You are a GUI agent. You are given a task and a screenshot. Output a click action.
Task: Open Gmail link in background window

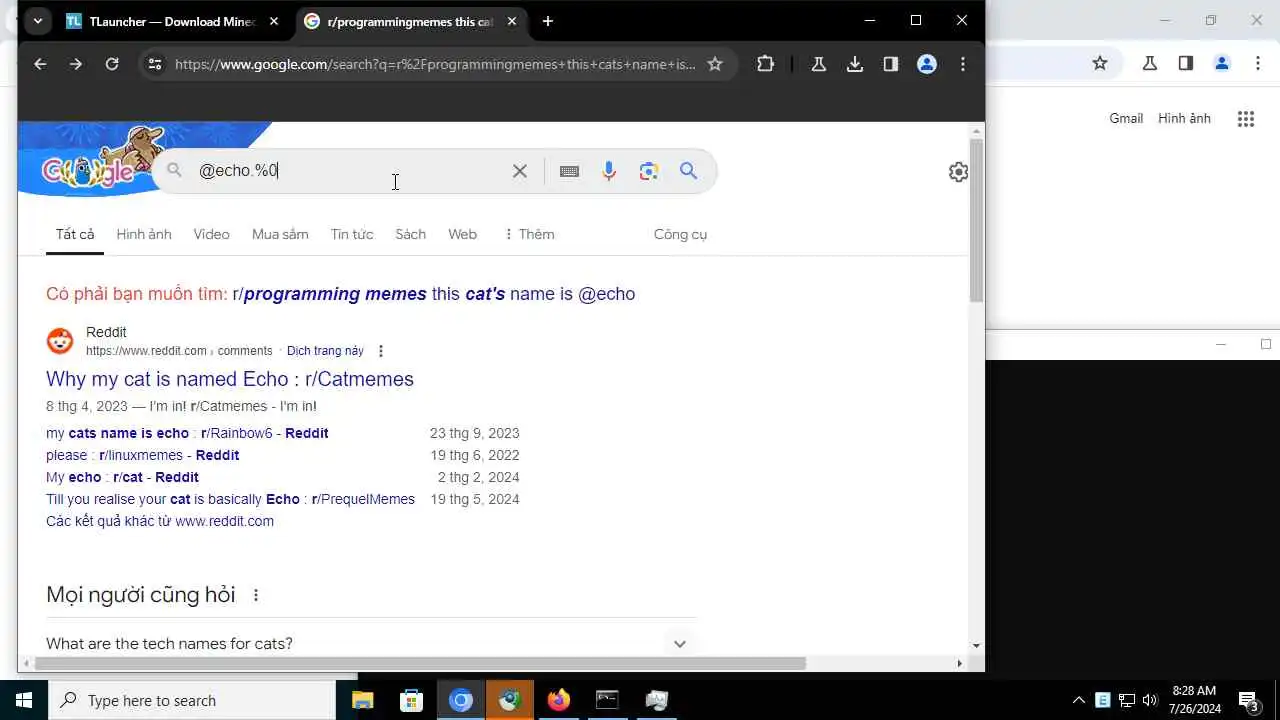tap(1126, 118)
